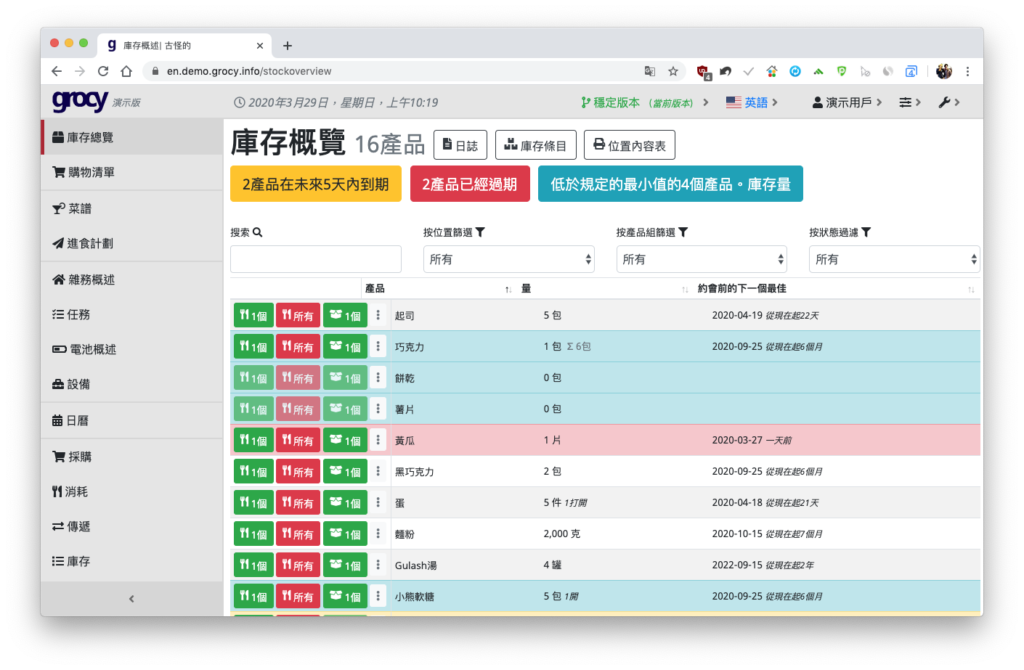The width and height of the screenshot is (1024, 670).
Task: Open 傳遞 transfer in sidebar
Action: [132, 526]
